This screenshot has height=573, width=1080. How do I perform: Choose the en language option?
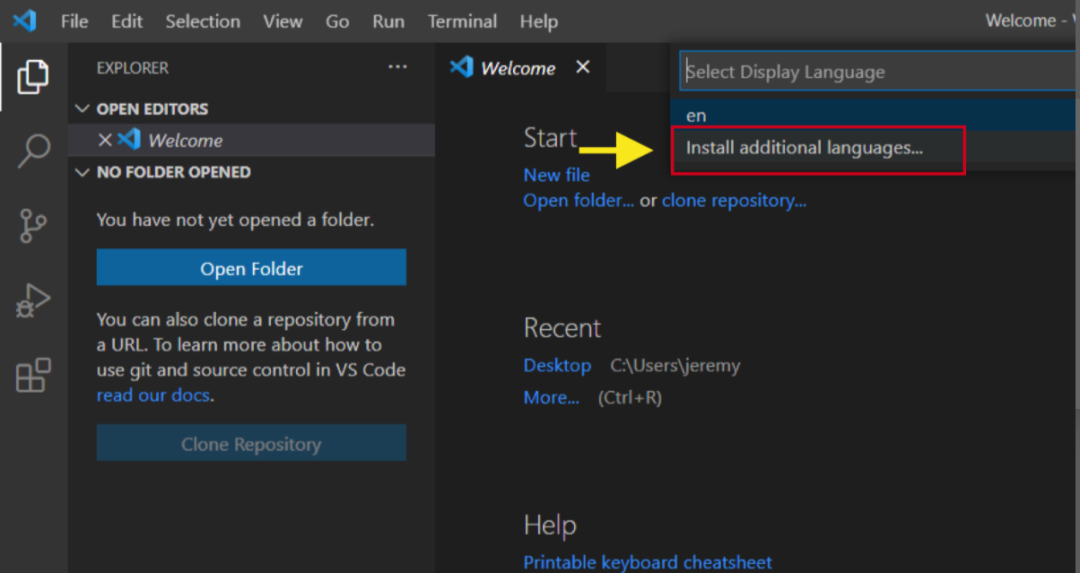click(x=875, y=115)
